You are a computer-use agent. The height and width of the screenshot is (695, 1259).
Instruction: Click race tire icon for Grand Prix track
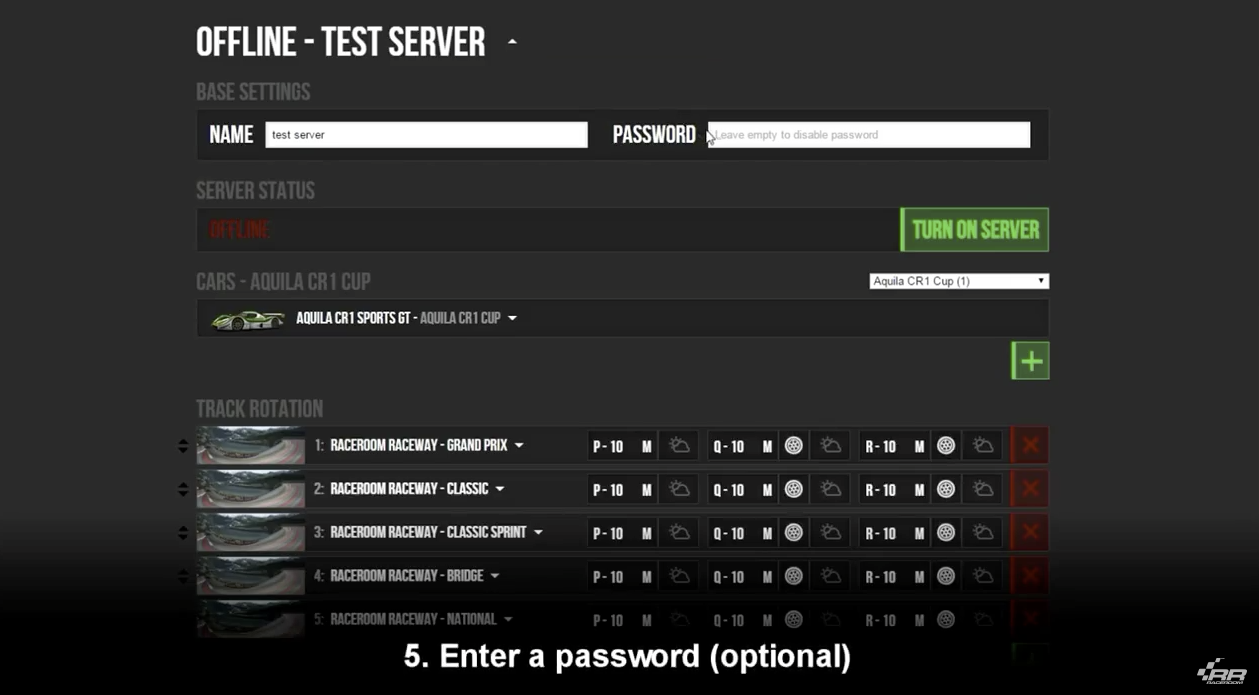[945, 446]
